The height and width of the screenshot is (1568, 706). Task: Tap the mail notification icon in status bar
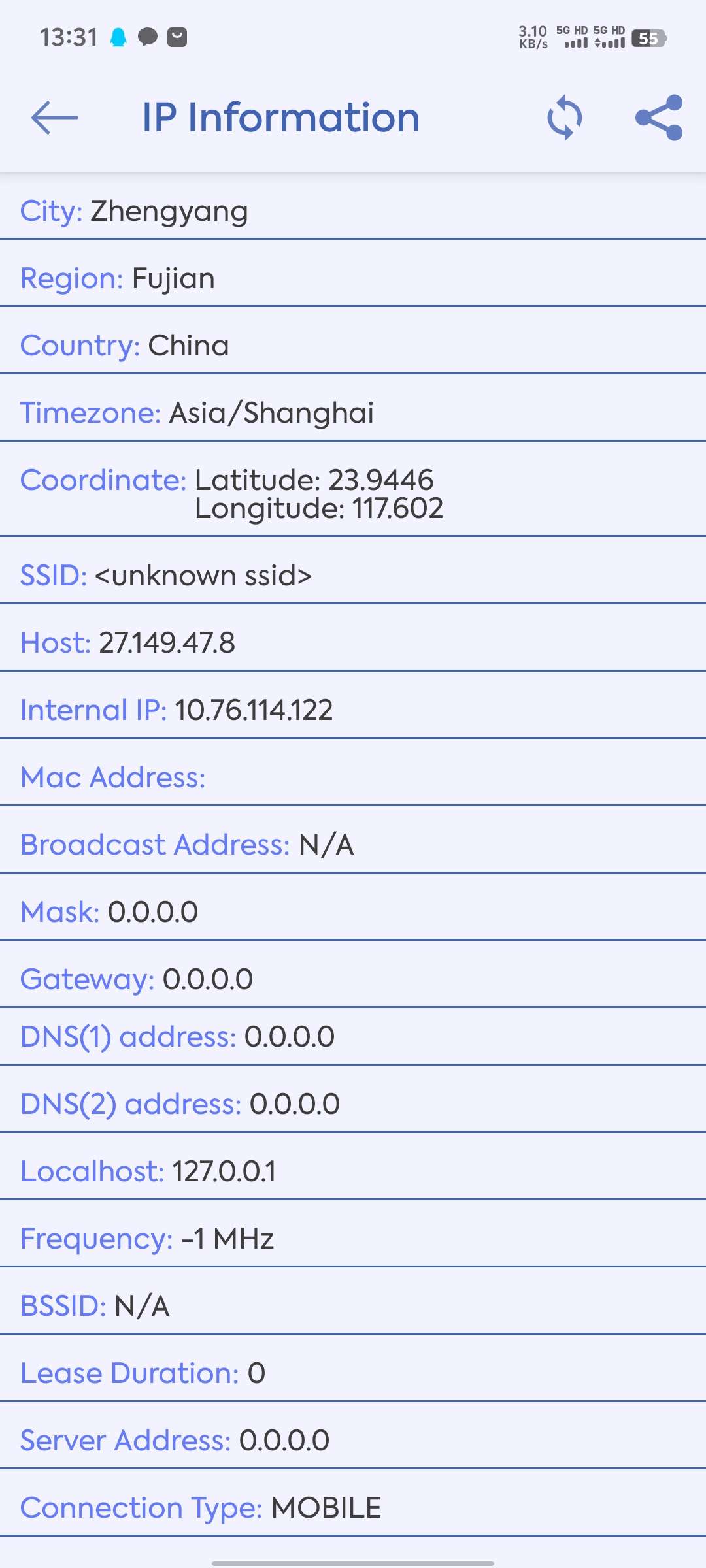pos(177,37)
